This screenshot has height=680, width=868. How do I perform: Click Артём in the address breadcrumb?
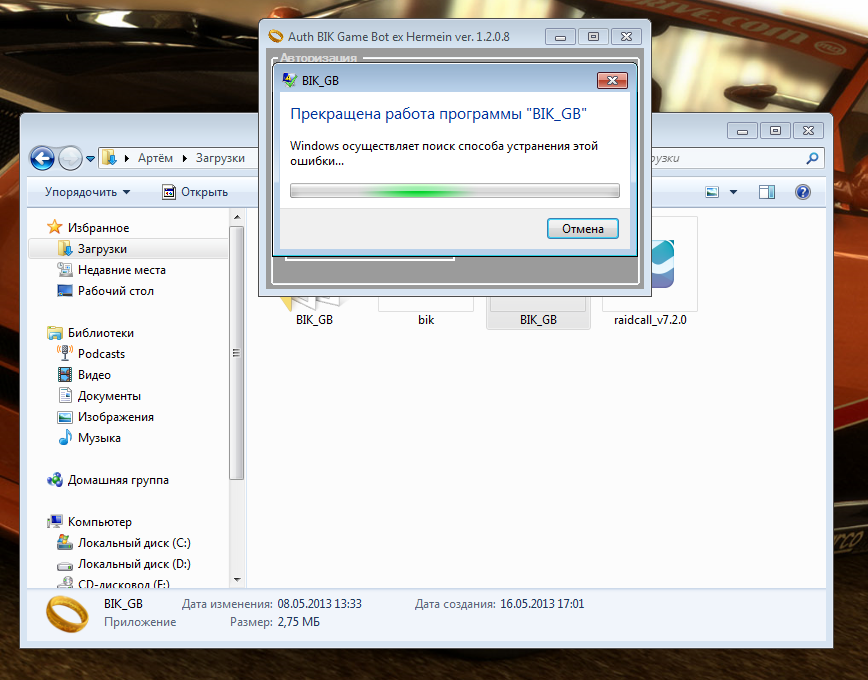point(154,158)
